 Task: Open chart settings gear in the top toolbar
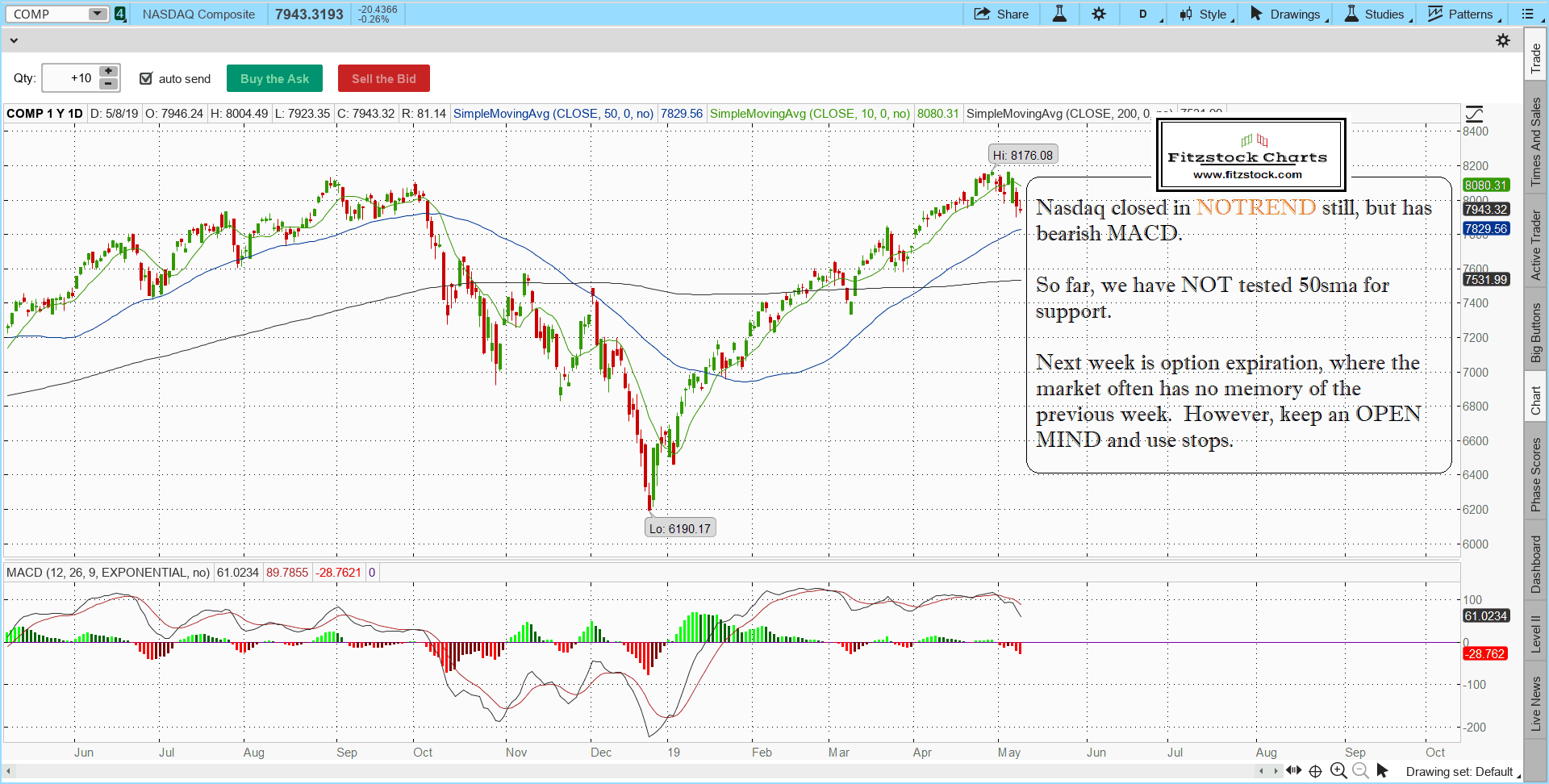[x=1099, y=14]
